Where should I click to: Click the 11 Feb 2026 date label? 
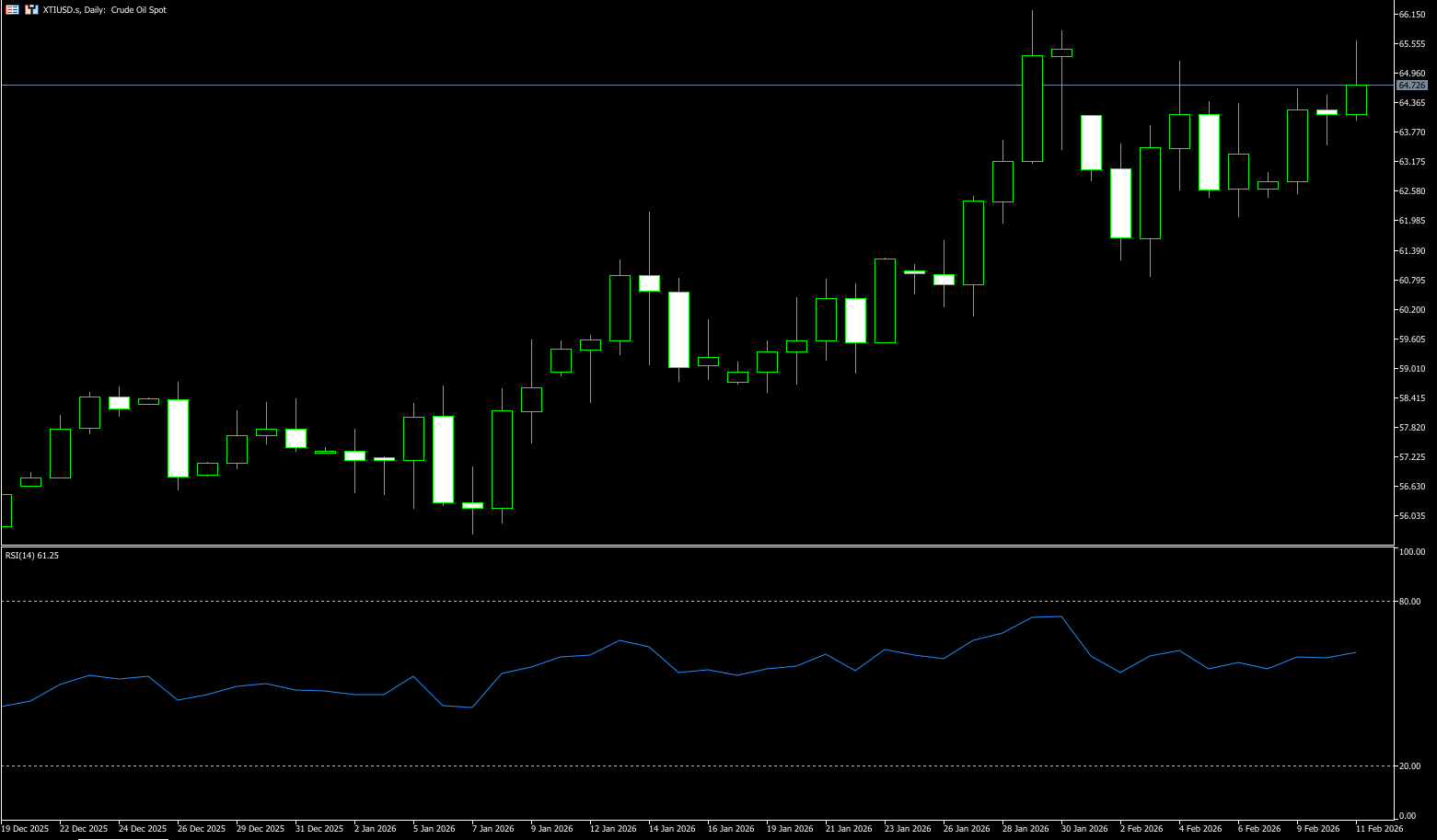(1379, 829)
